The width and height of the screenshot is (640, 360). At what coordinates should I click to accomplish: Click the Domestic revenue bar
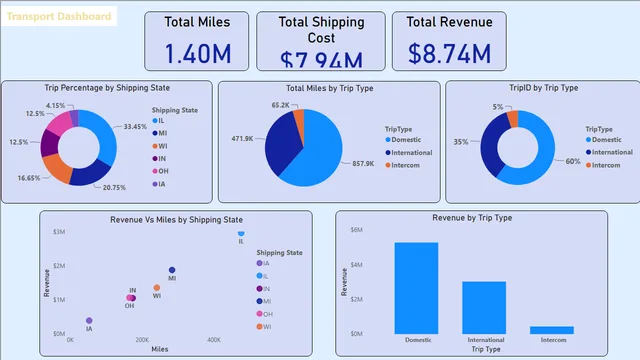pos(416,288)
